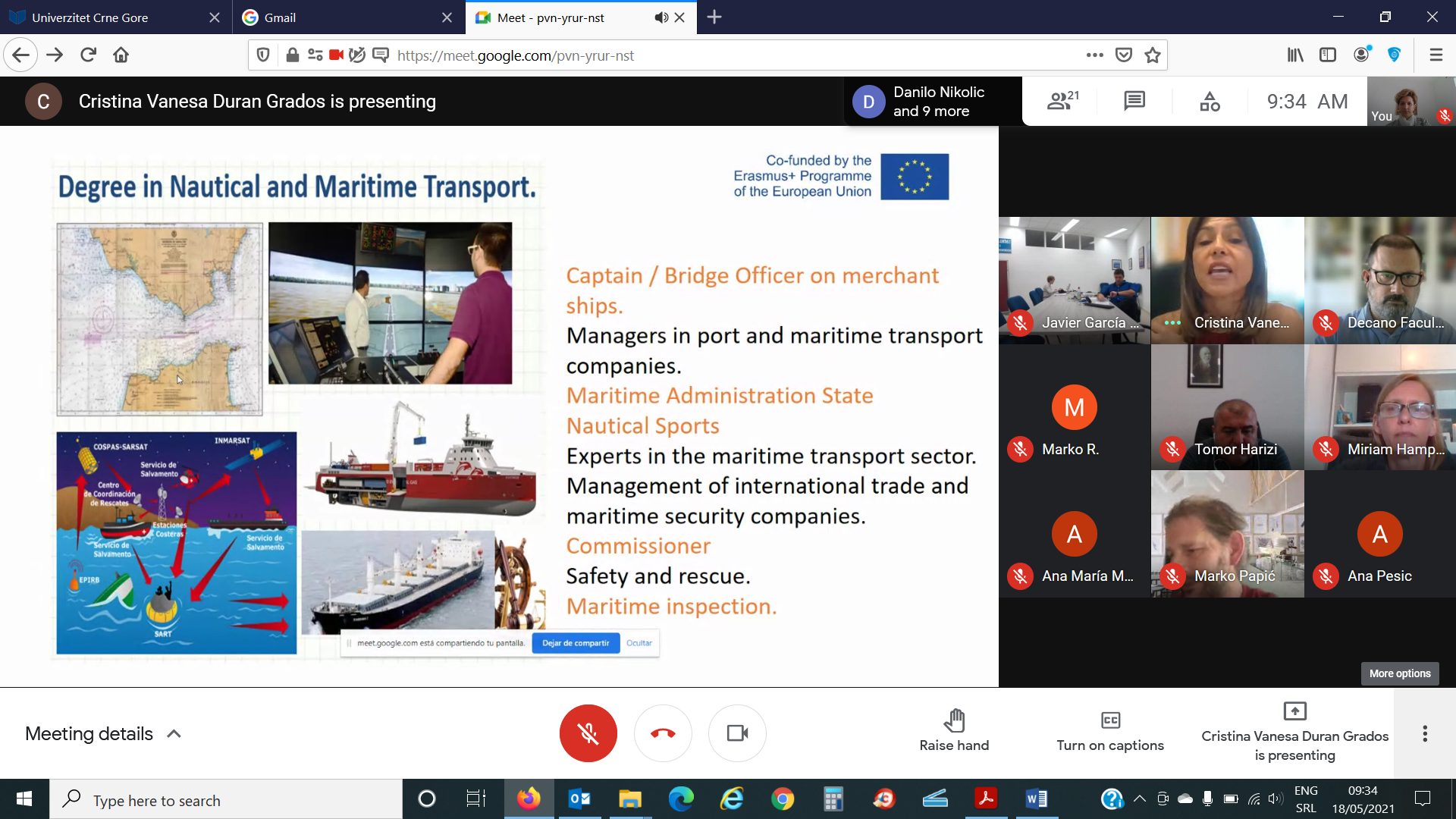Viewport: 1456px width, 819px height.
Task: Open Outlook from the taskbar
Action: [x=579, y=799]
